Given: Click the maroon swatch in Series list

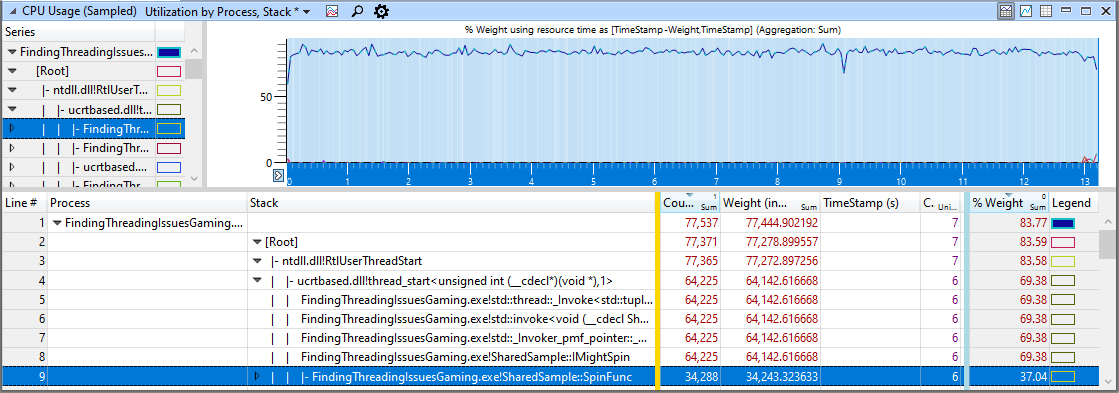Looking at the screenshot, I should click(x=169, y=148).
